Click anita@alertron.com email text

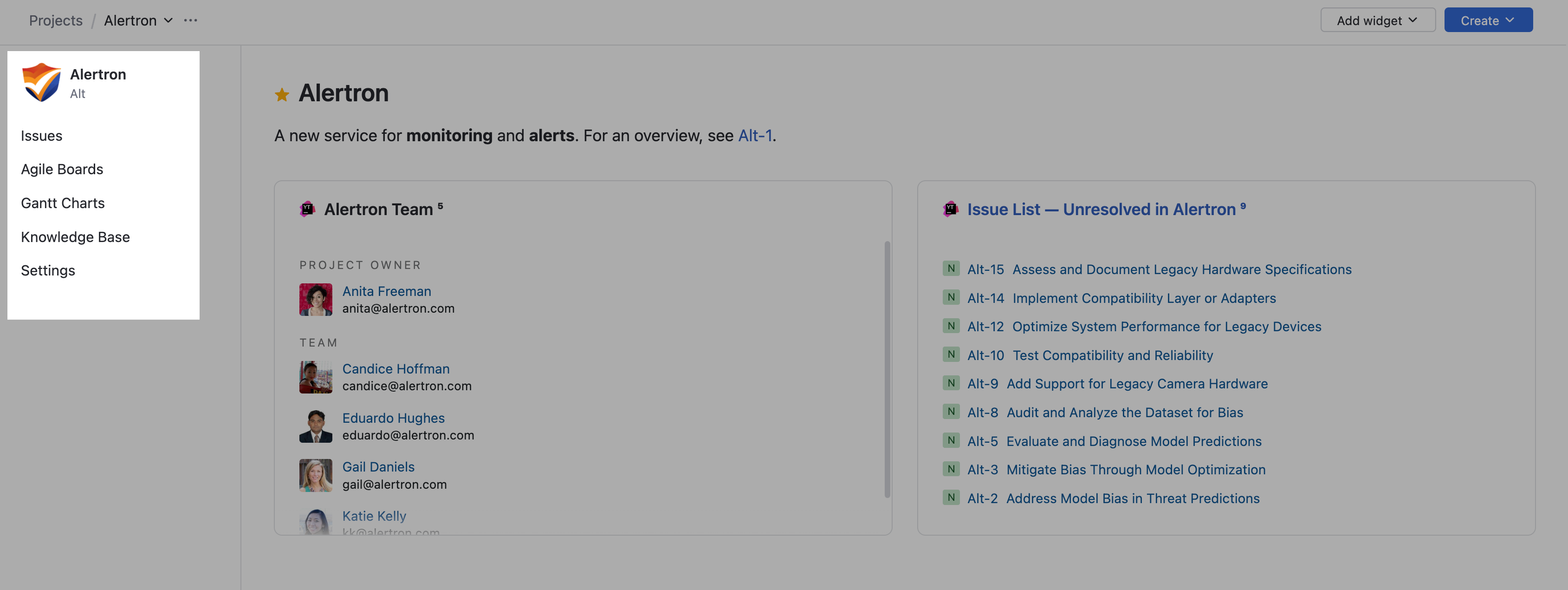[x=398, y=308]
